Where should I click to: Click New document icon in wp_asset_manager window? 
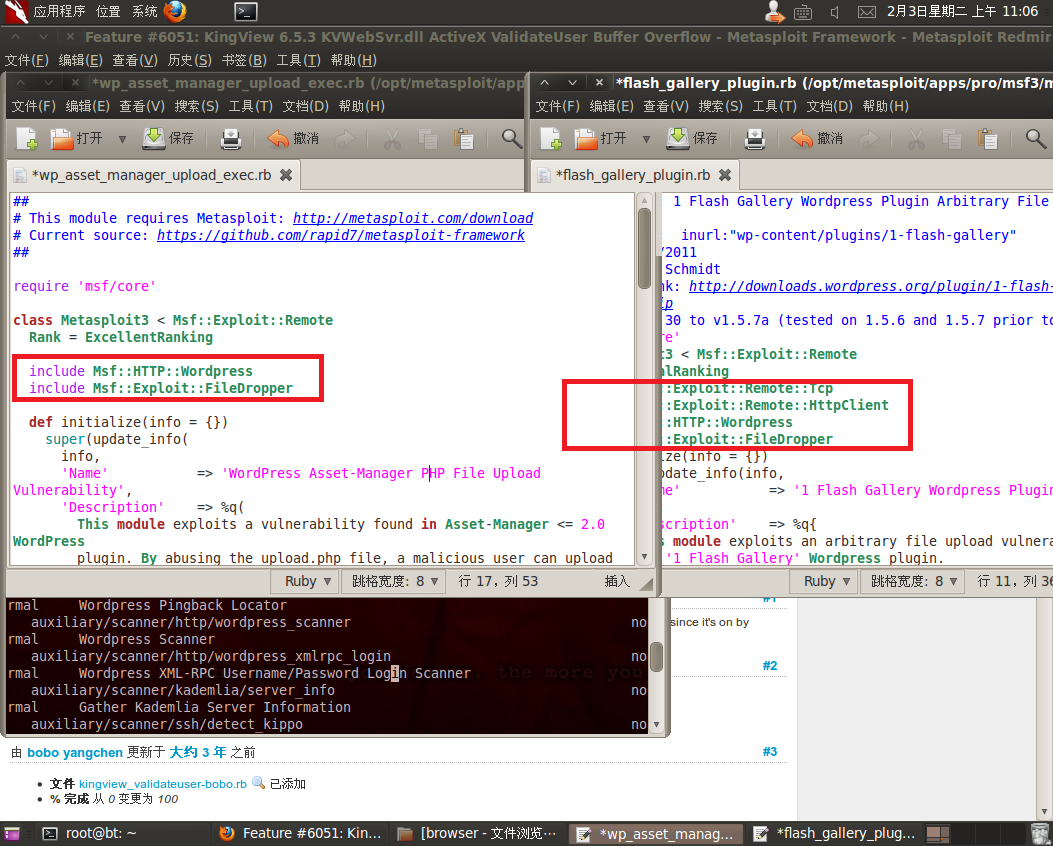pyautogui.click(x=26, y=139)
